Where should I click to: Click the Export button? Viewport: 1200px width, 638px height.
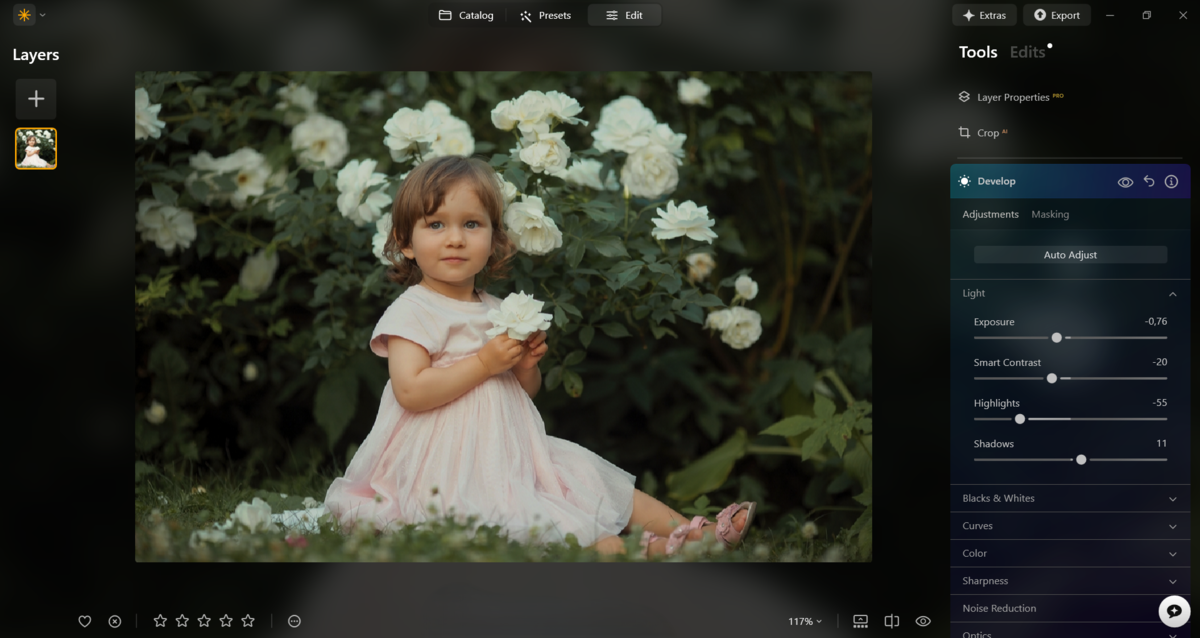point(1057,15)
